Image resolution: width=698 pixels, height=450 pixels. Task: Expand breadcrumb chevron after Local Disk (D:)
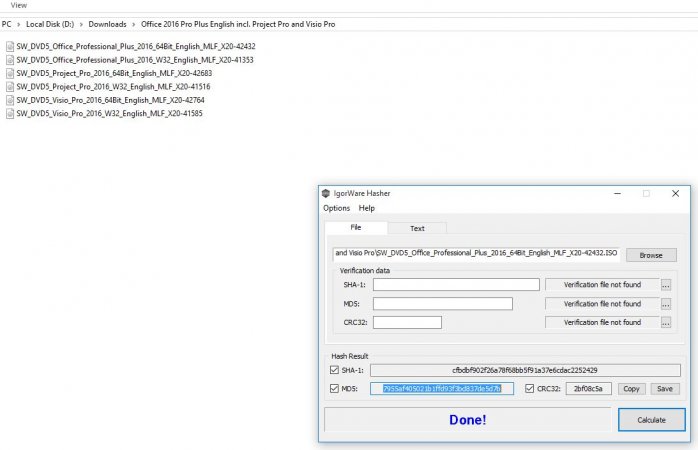pyautogui.click(x=81, y=24)
